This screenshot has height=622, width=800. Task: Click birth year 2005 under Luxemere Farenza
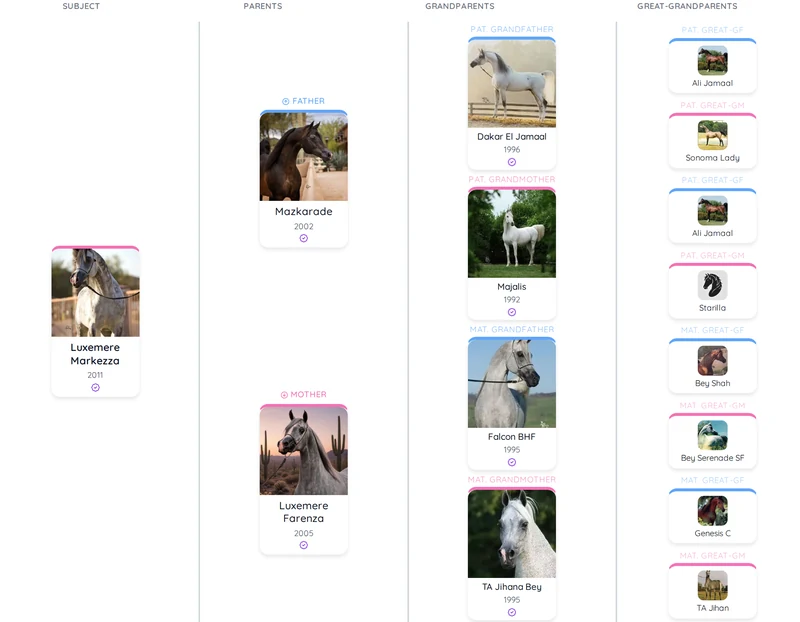[304, 533]
